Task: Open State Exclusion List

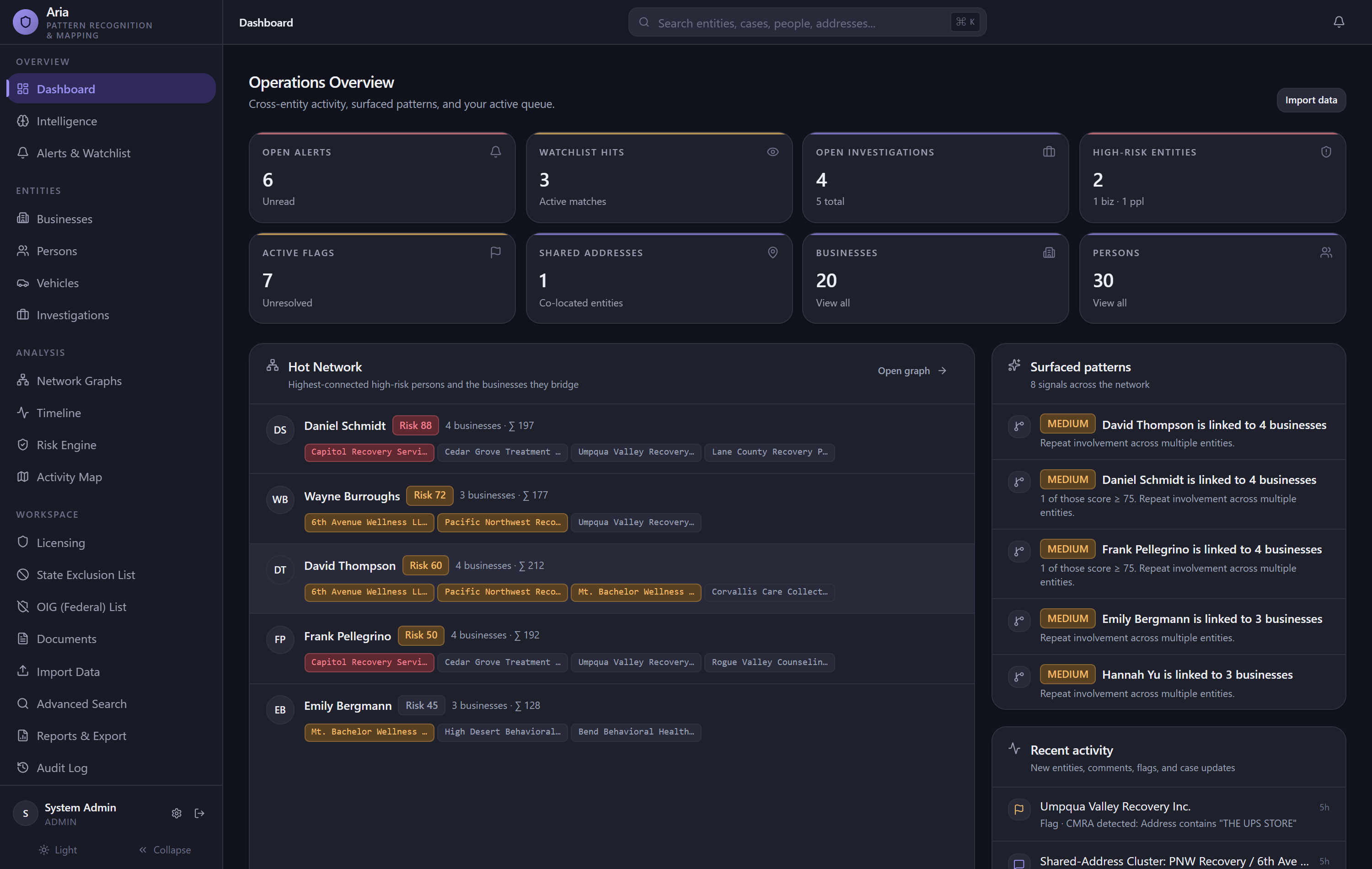Action: 111,574
